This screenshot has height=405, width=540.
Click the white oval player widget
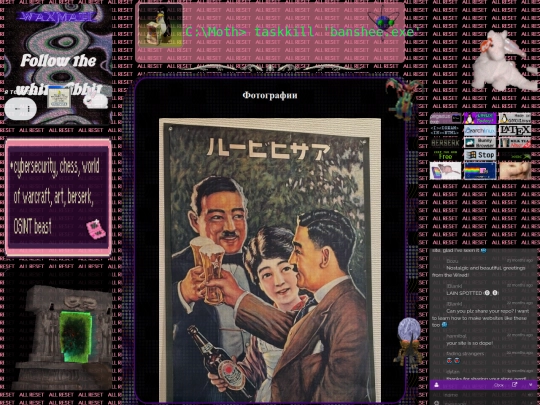(x=20, y=109)
